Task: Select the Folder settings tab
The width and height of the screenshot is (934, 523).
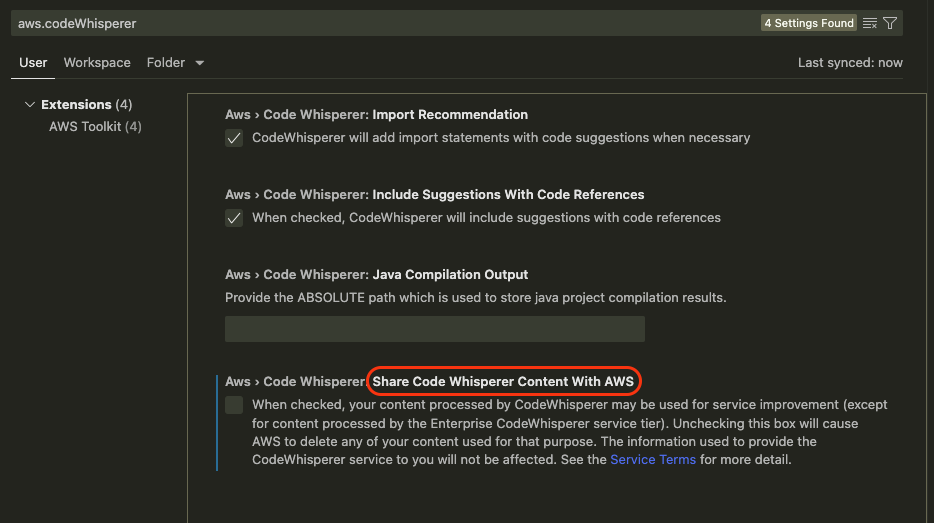Action: (x=166, y=62)
